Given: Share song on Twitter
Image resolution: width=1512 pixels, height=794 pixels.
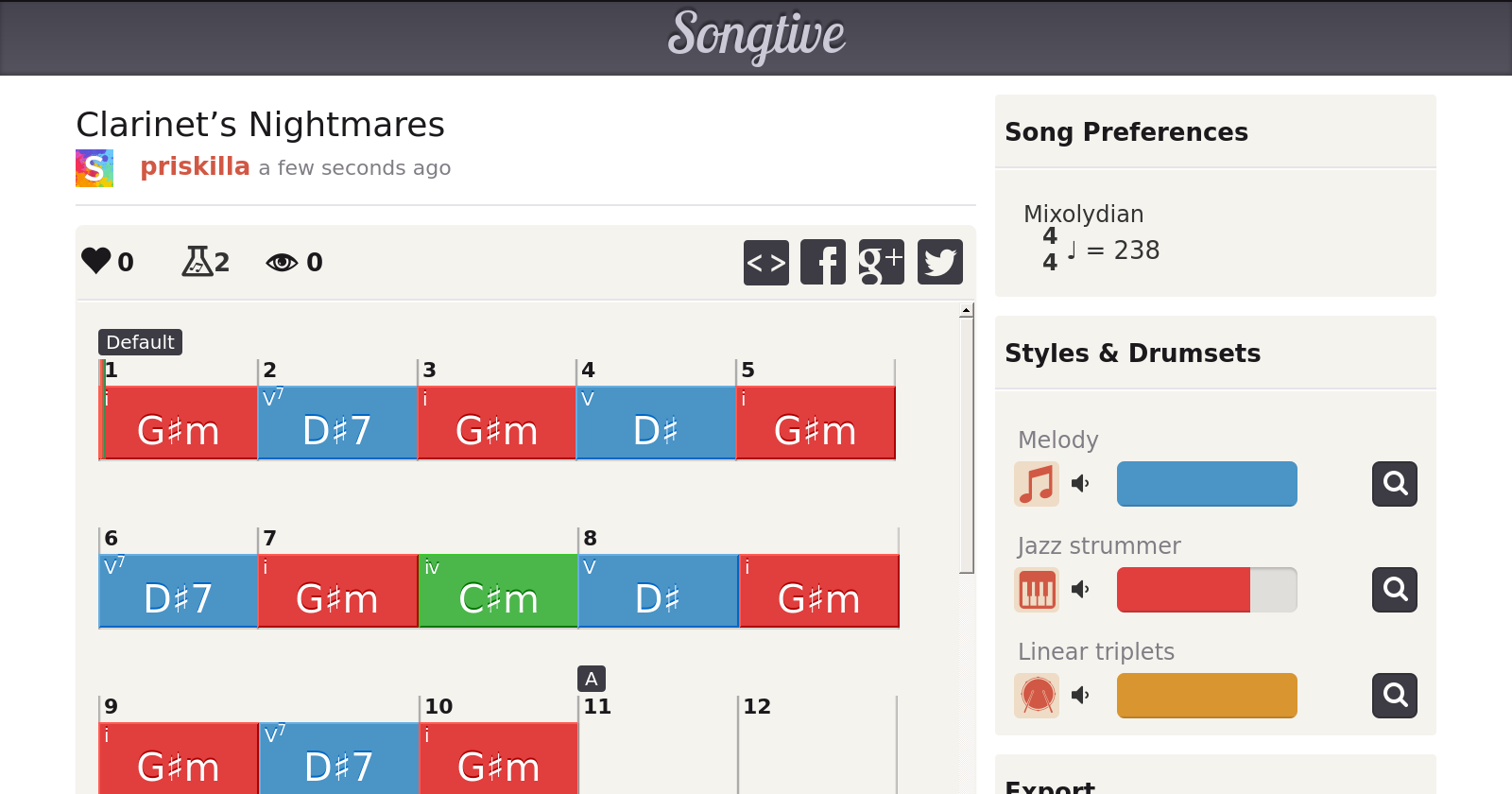Looking at the screenshot, I should [x=939, y=262].
